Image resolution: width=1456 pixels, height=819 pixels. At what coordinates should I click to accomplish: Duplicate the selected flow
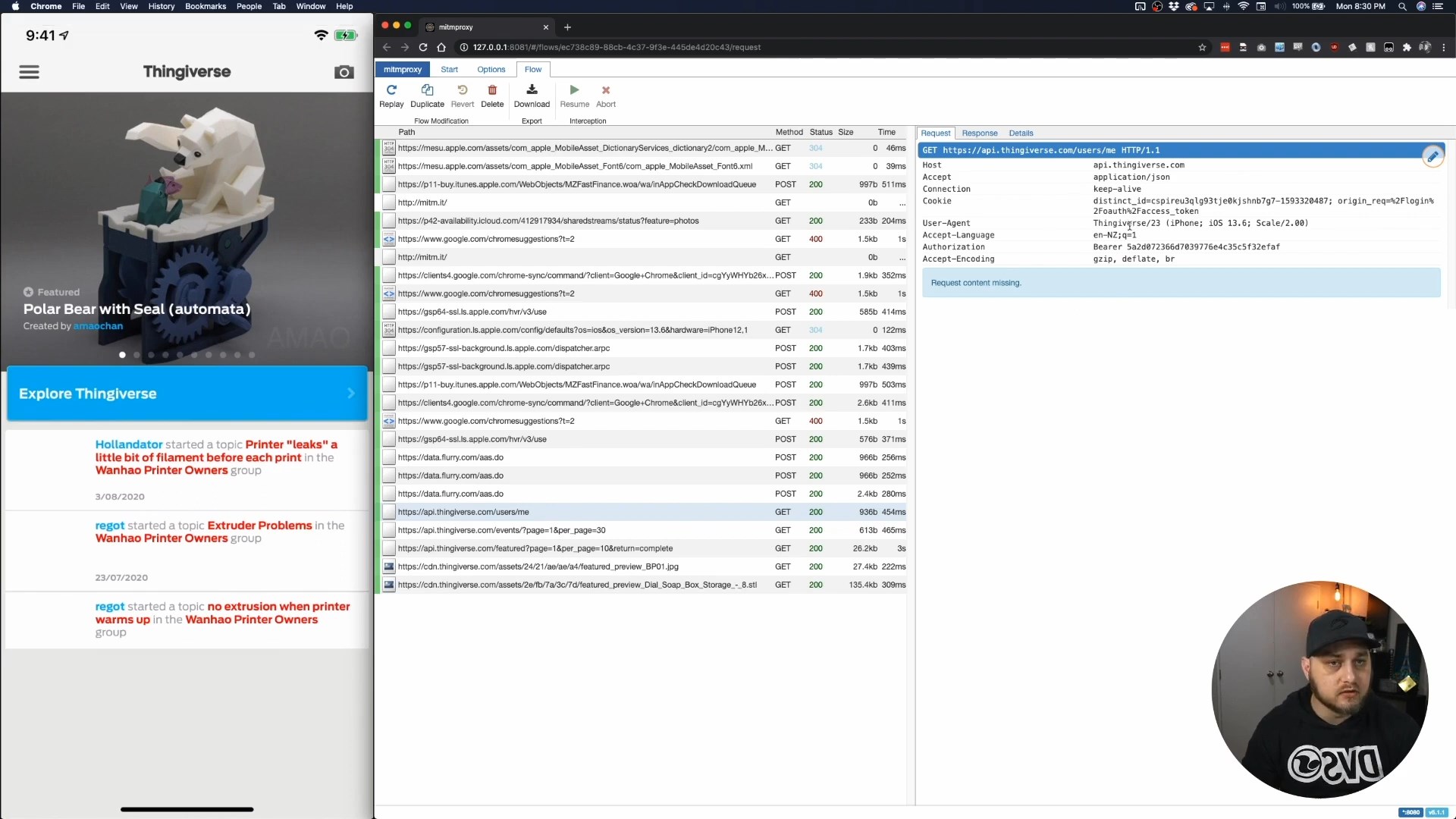pyautogui.click(x=427, y=96)
